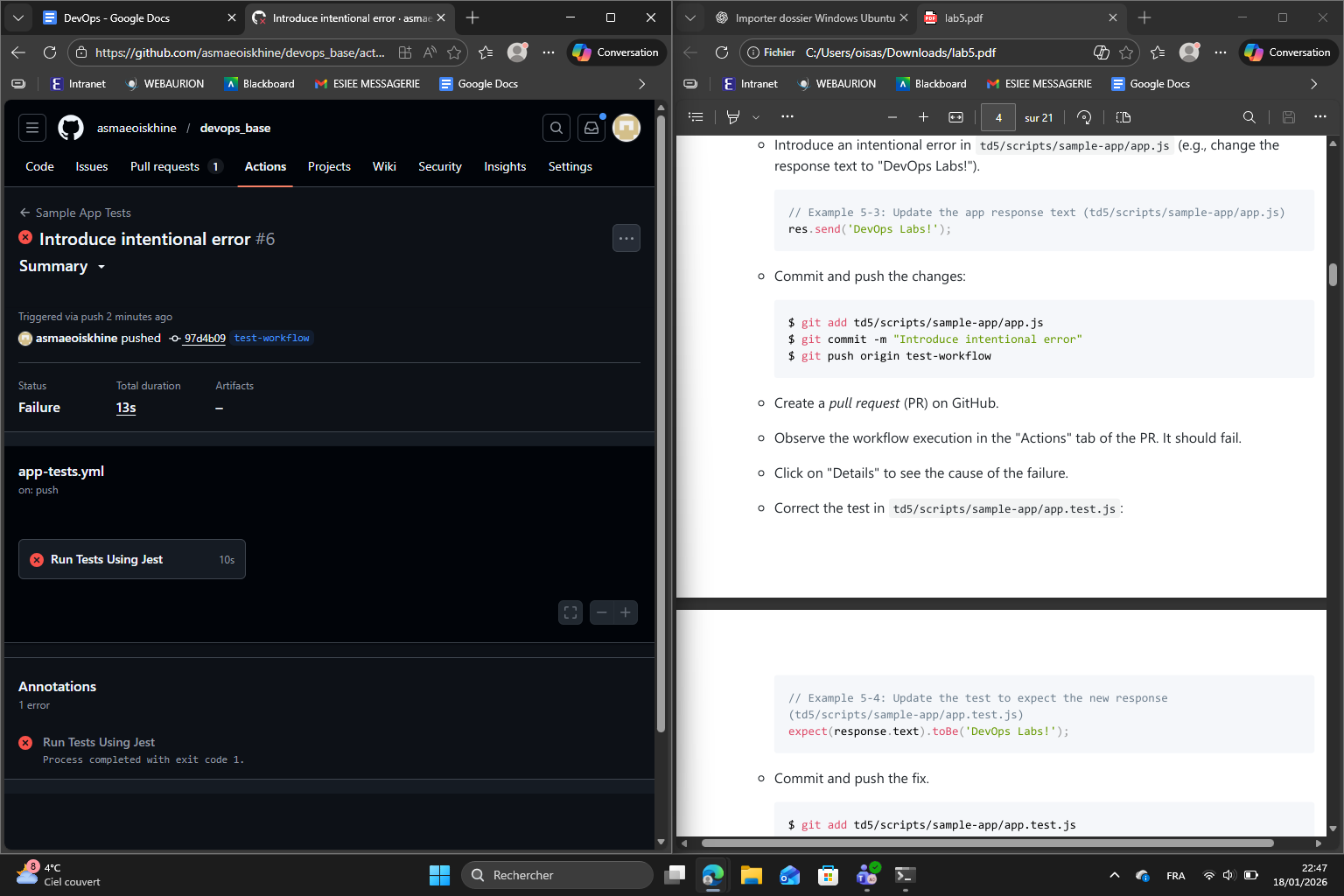The image size is (1344, 896).
Task: Toggle two-page layout view in PDF toolbar
Action: [1123, 116]
